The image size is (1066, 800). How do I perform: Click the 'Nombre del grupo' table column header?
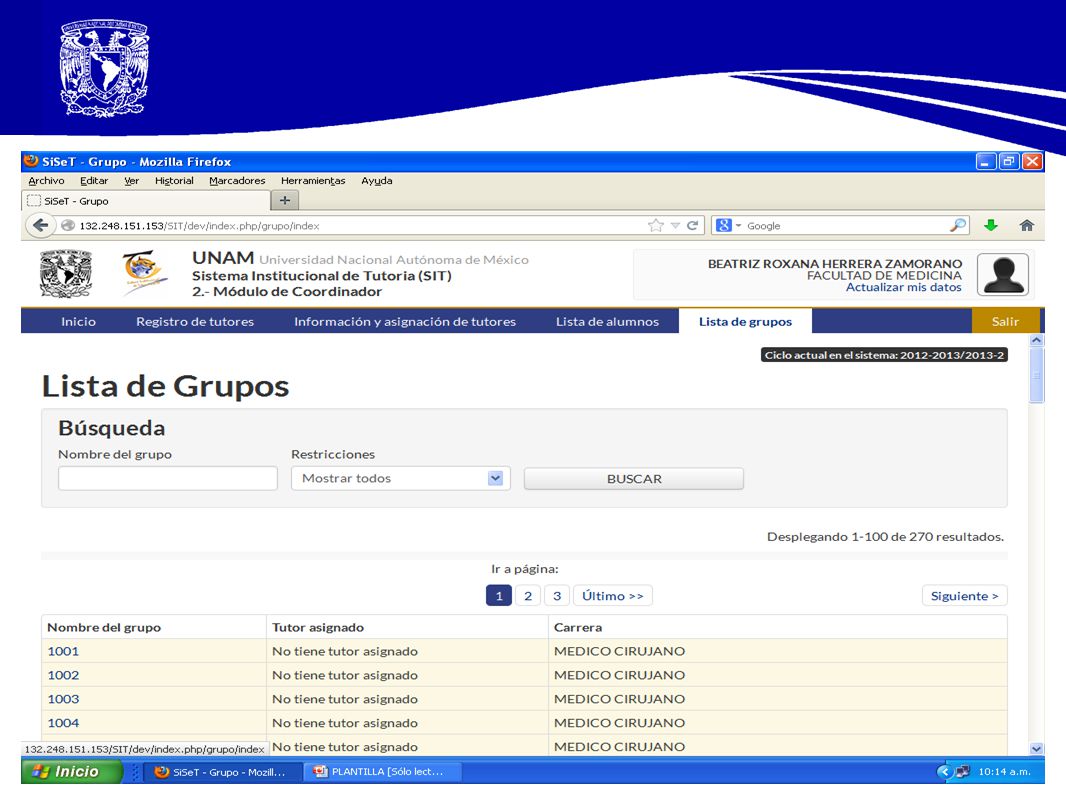tap(104, 627)
